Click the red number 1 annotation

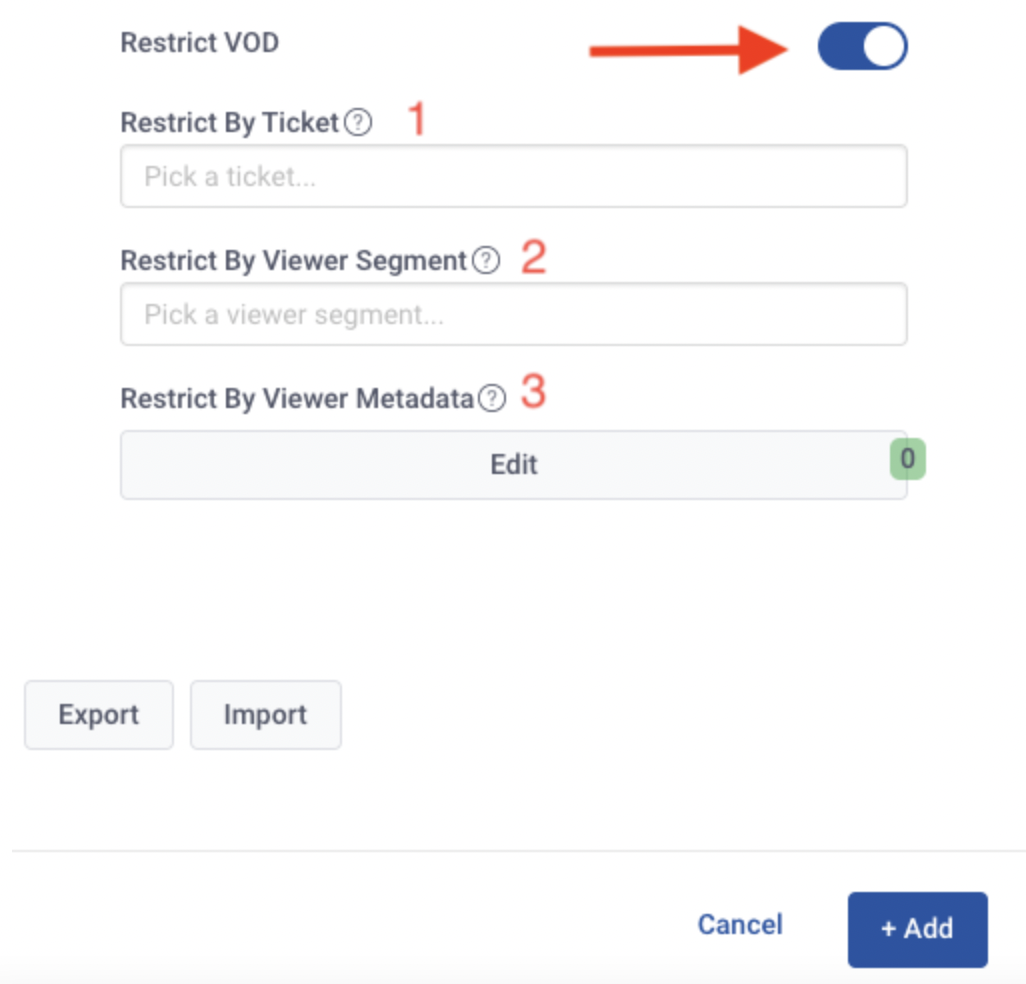point(417,119)
